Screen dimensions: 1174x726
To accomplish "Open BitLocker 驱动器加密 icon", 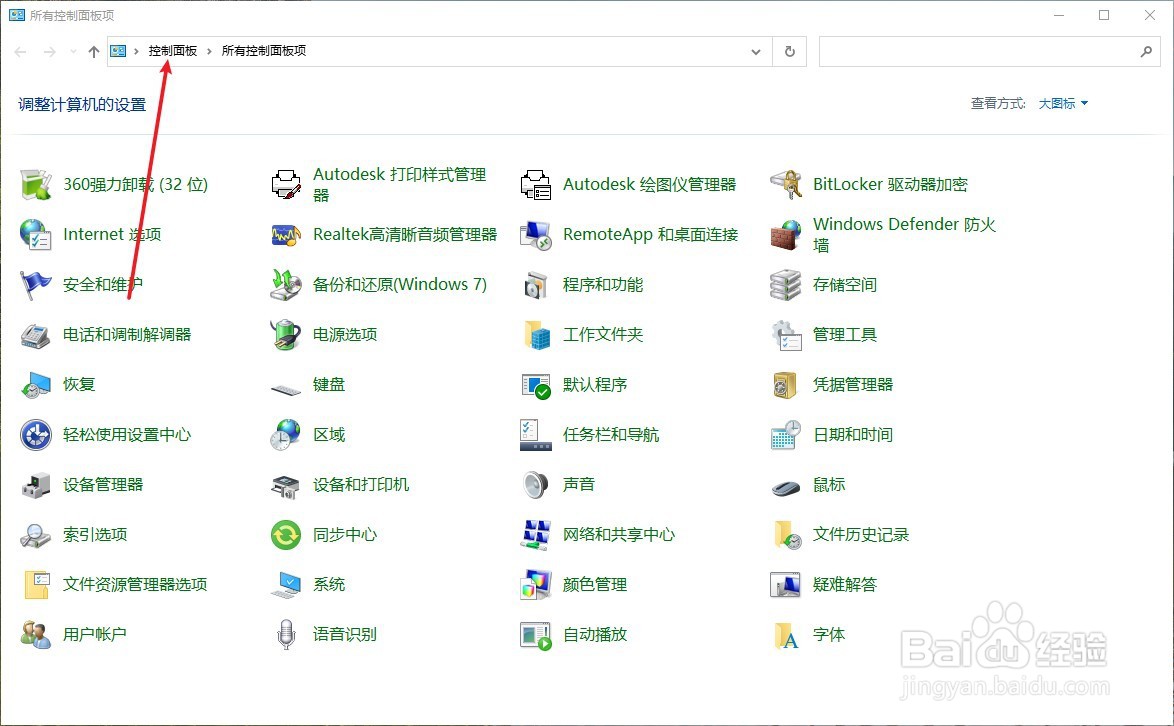I will coord(785,185).
